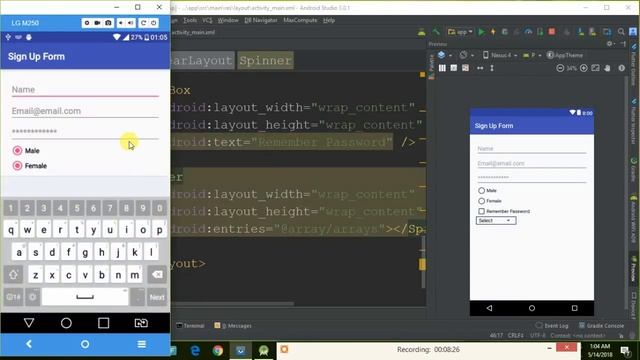Tap the shift key on phone keyboard

point(13,275)
